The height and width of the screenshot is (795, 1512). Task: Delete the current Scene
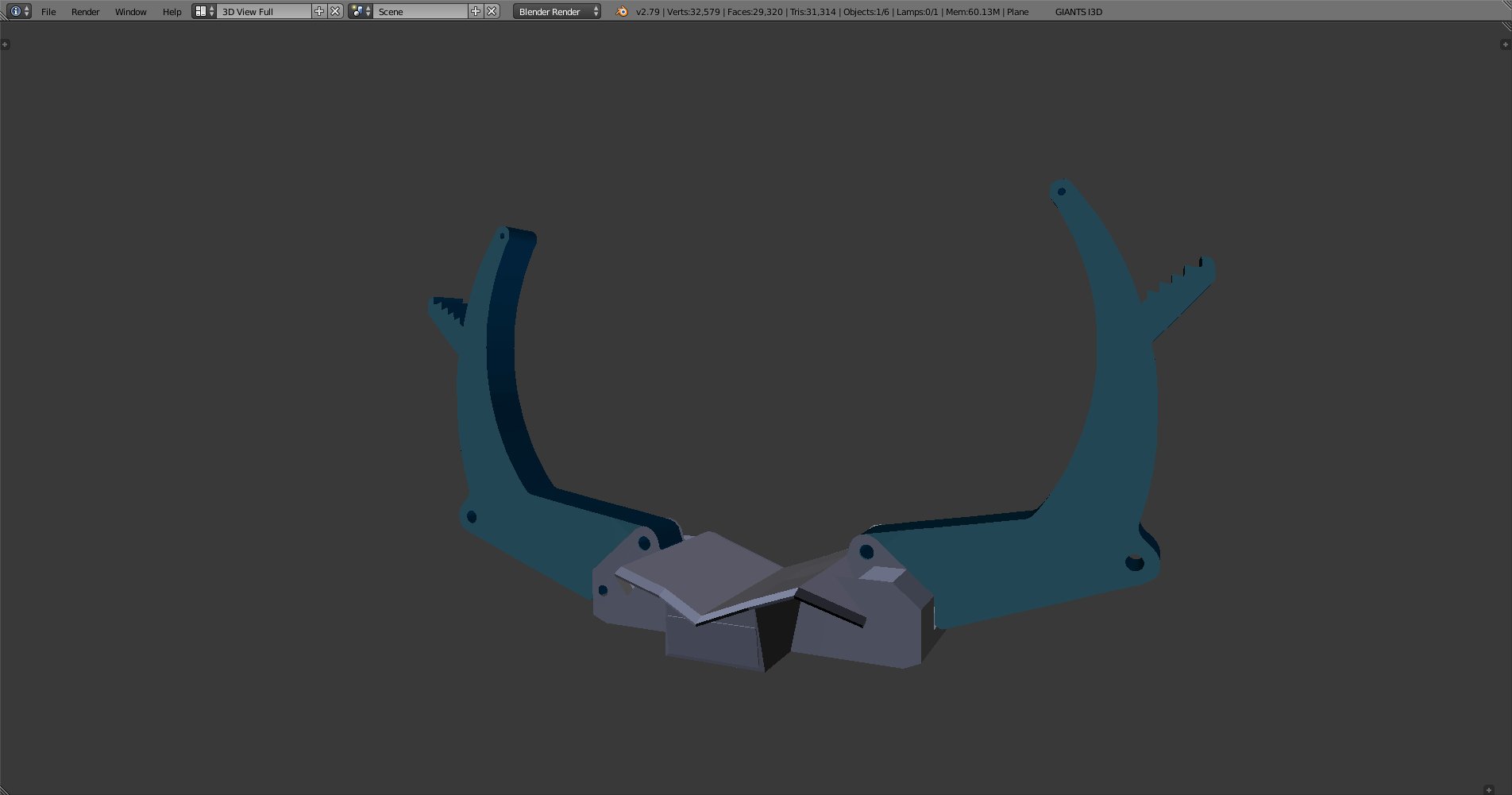pyautogui.click(x=492, y=11)
